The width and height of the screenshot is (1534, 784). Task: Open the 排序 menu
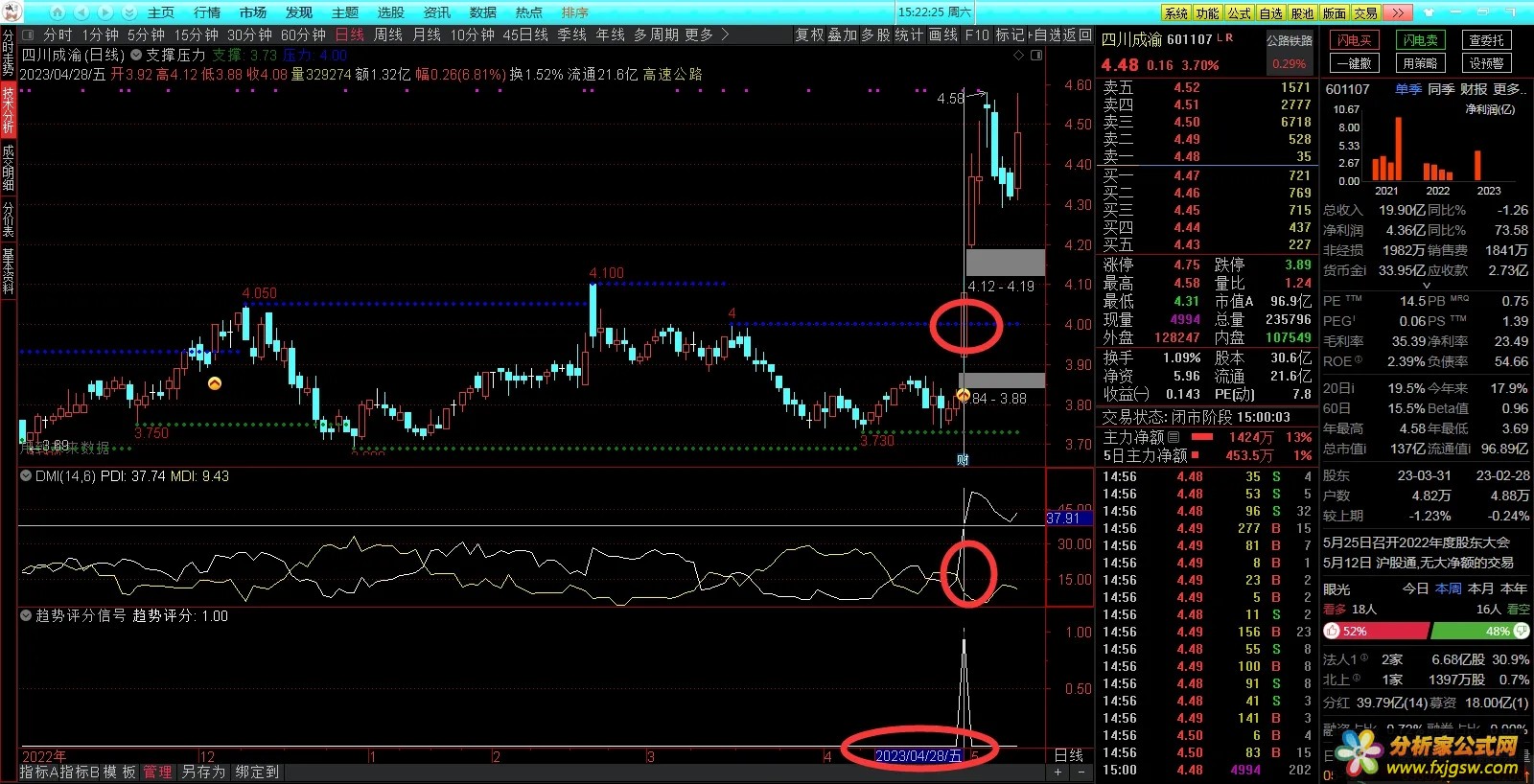coord(575,12)
